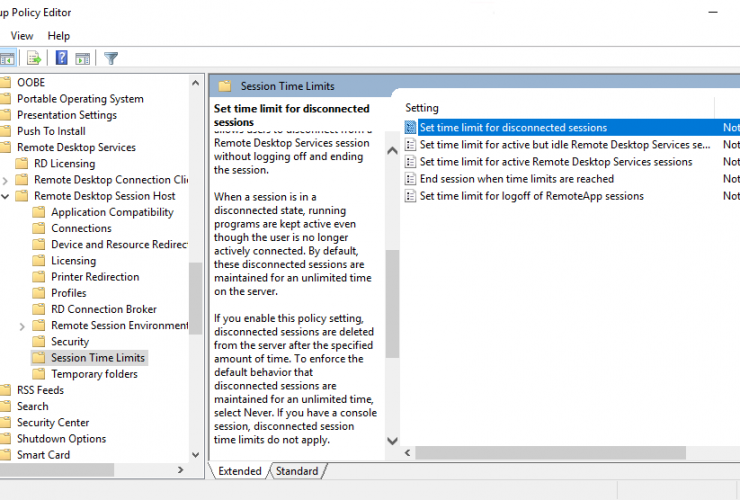
Task: Select Set time limit for disconnected sessions
Action: pos(512,128)
